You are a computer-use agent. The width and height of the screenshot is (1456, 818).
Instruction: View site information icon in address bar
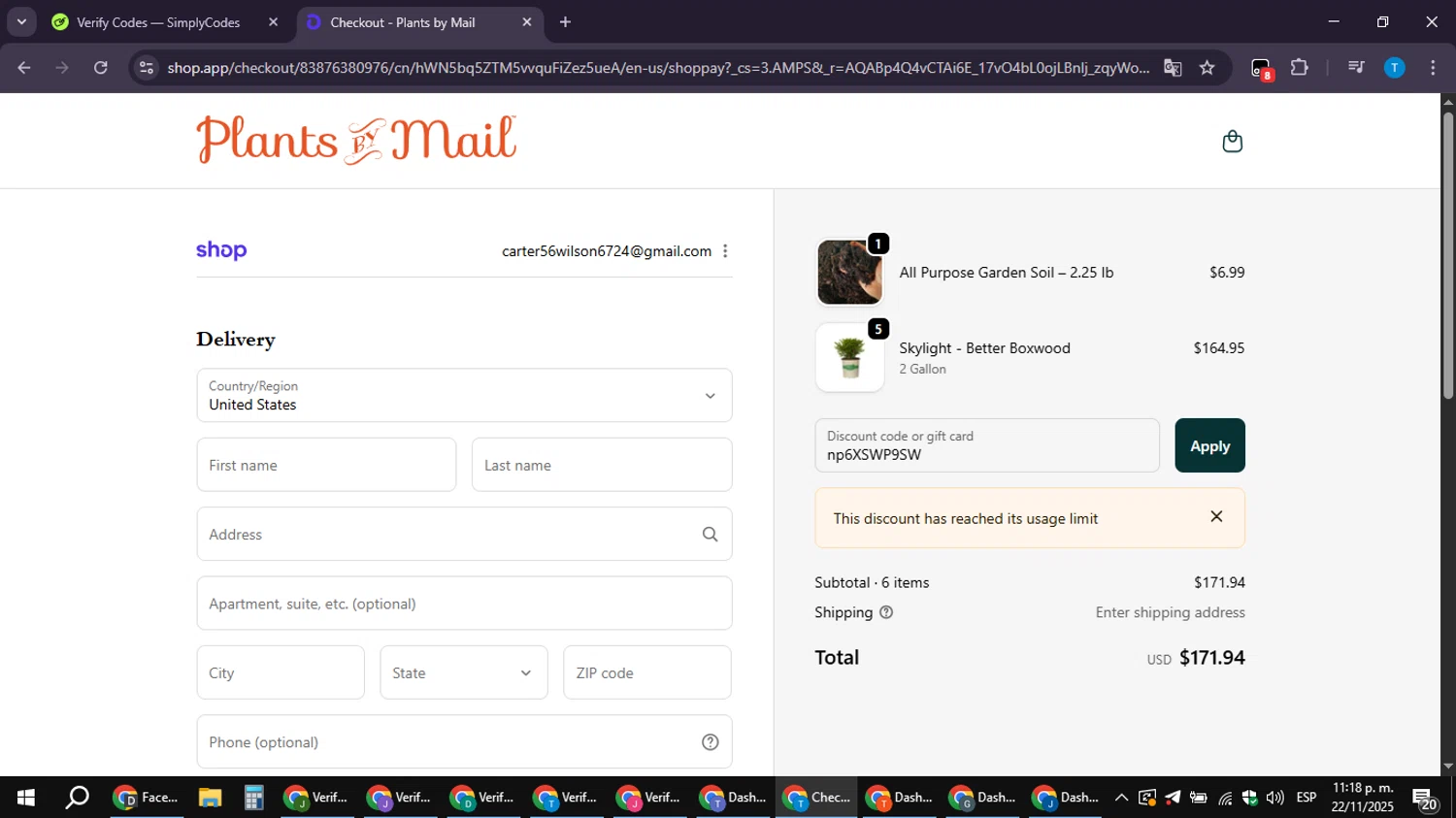(x=147, y=68)
